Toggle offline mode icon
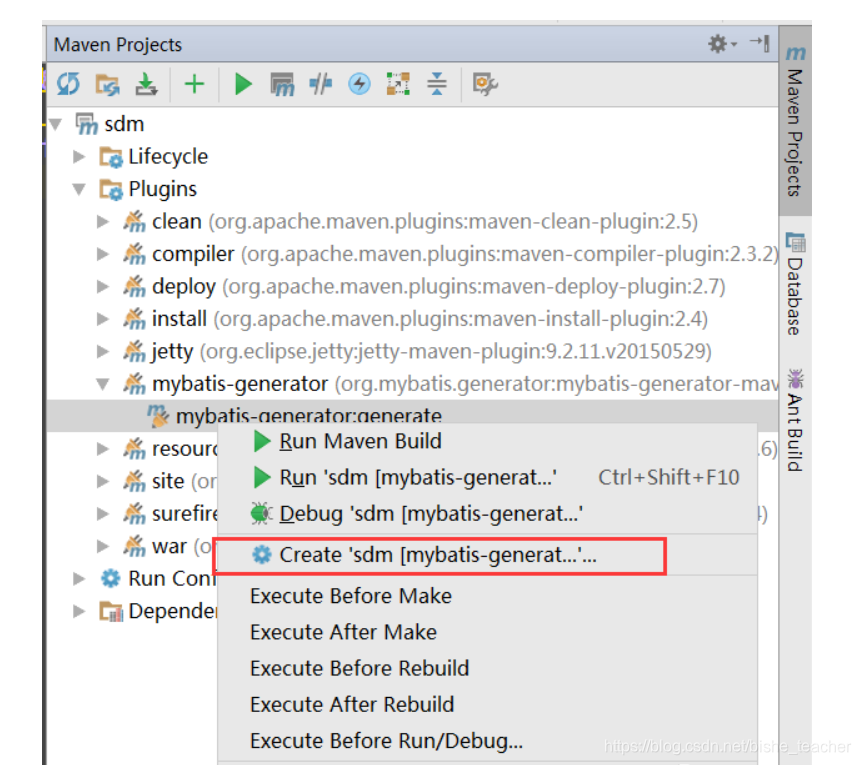The height and width of the screenshot is (765, 861). pos(321,84)
